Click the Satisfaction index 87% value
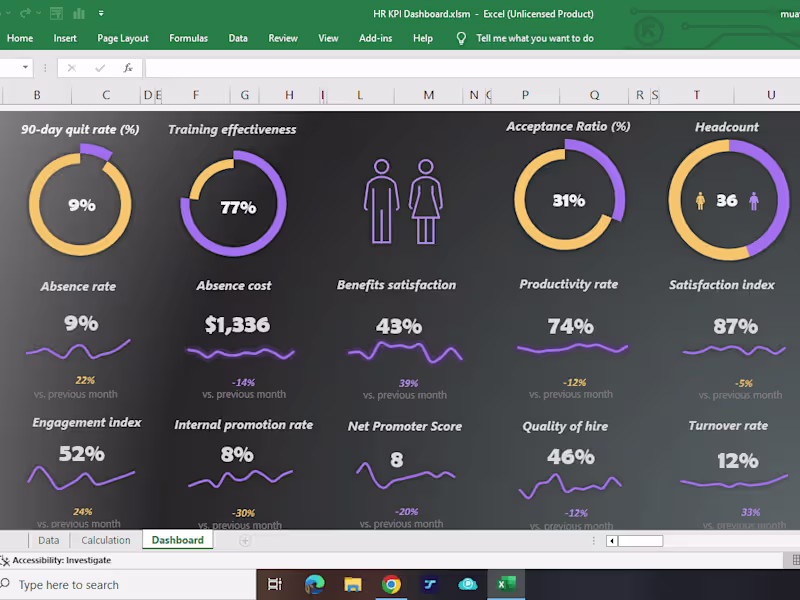The width and height of the screenshot is (800, 600). 735,327
